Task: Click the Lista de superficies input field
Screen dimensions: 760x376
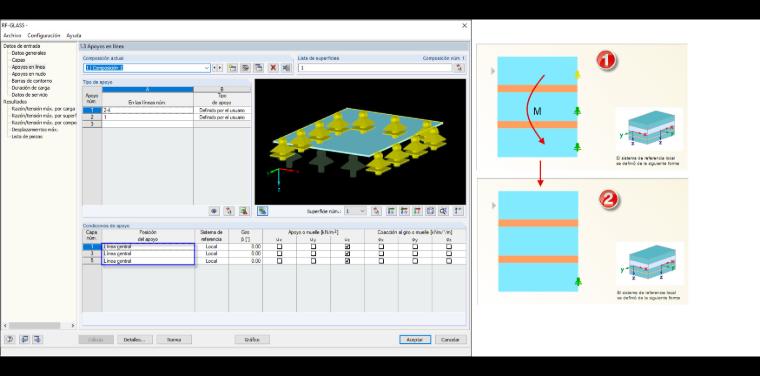Action: (x=375, y=68)
